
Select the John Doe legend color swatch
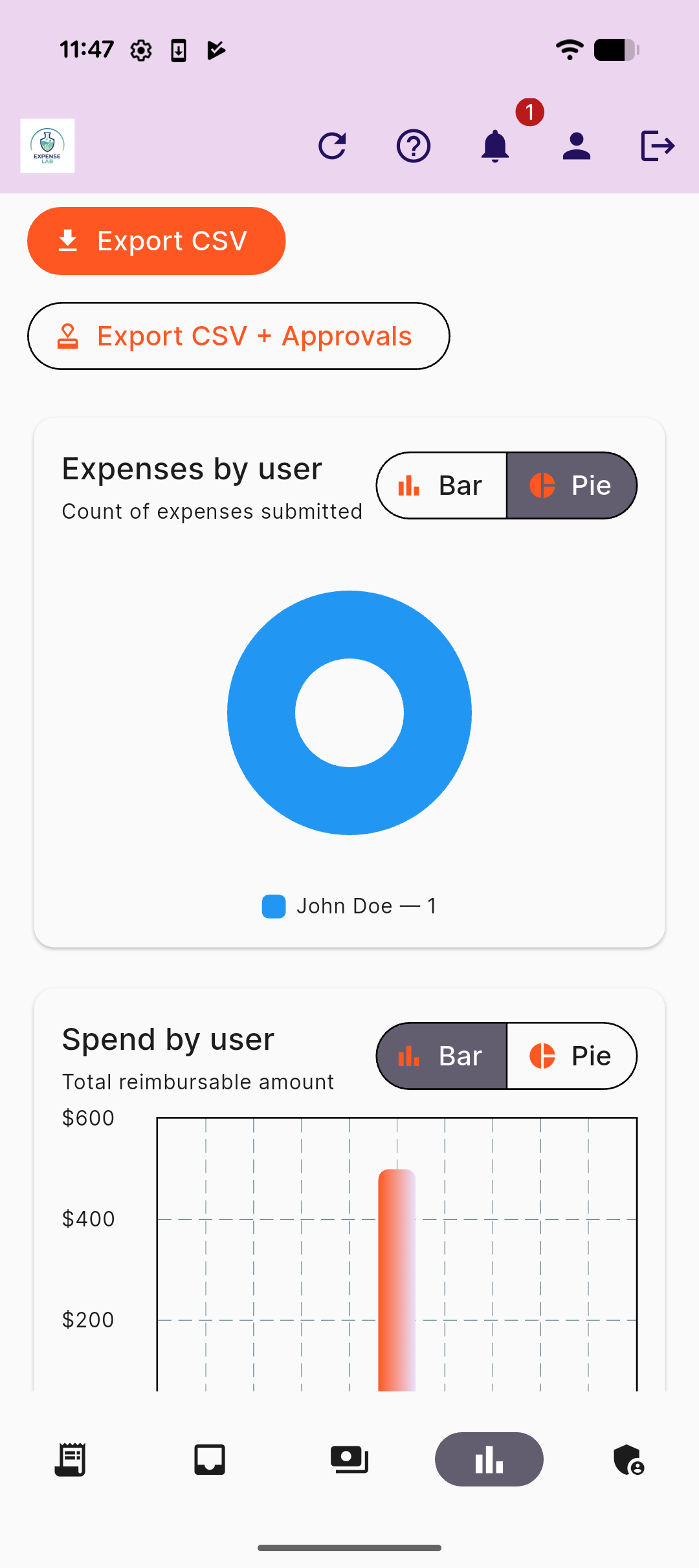click(274, 906)
